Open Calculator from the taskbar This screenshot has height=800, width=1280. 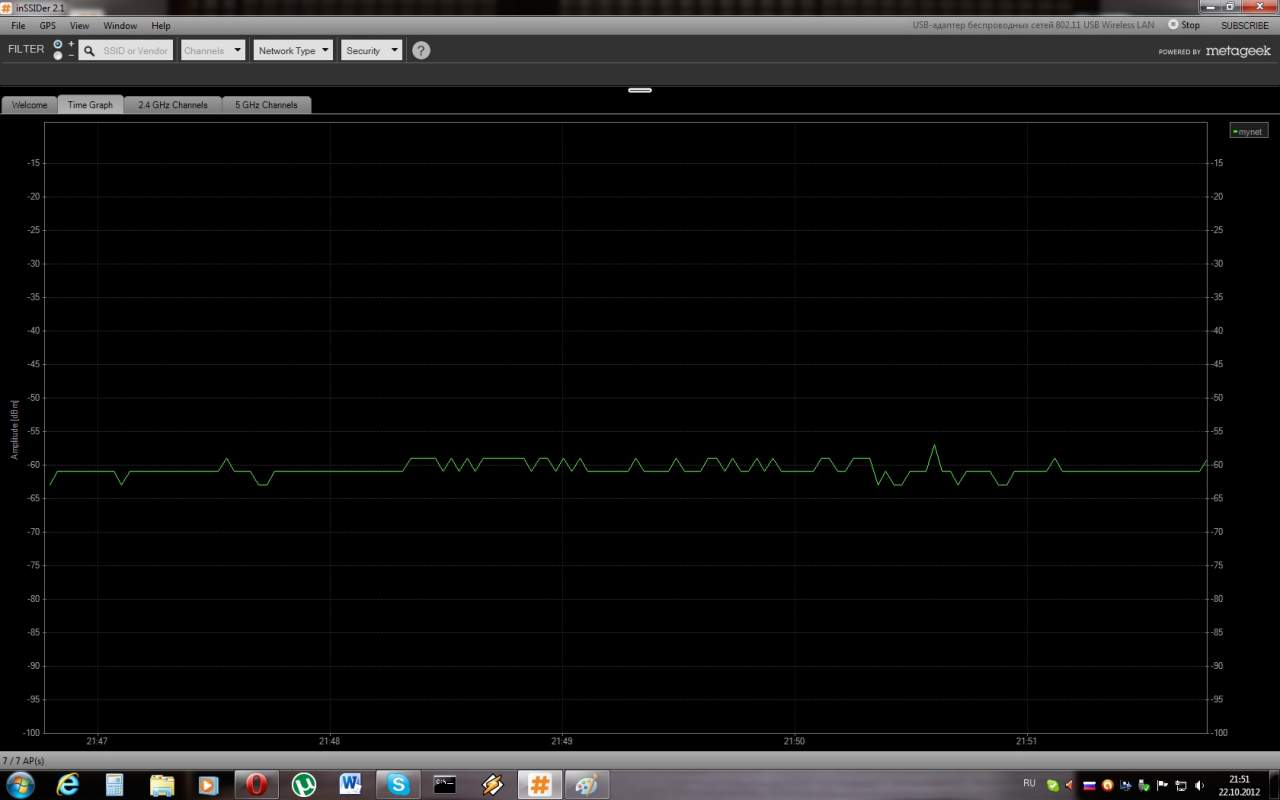click(115, 784)
